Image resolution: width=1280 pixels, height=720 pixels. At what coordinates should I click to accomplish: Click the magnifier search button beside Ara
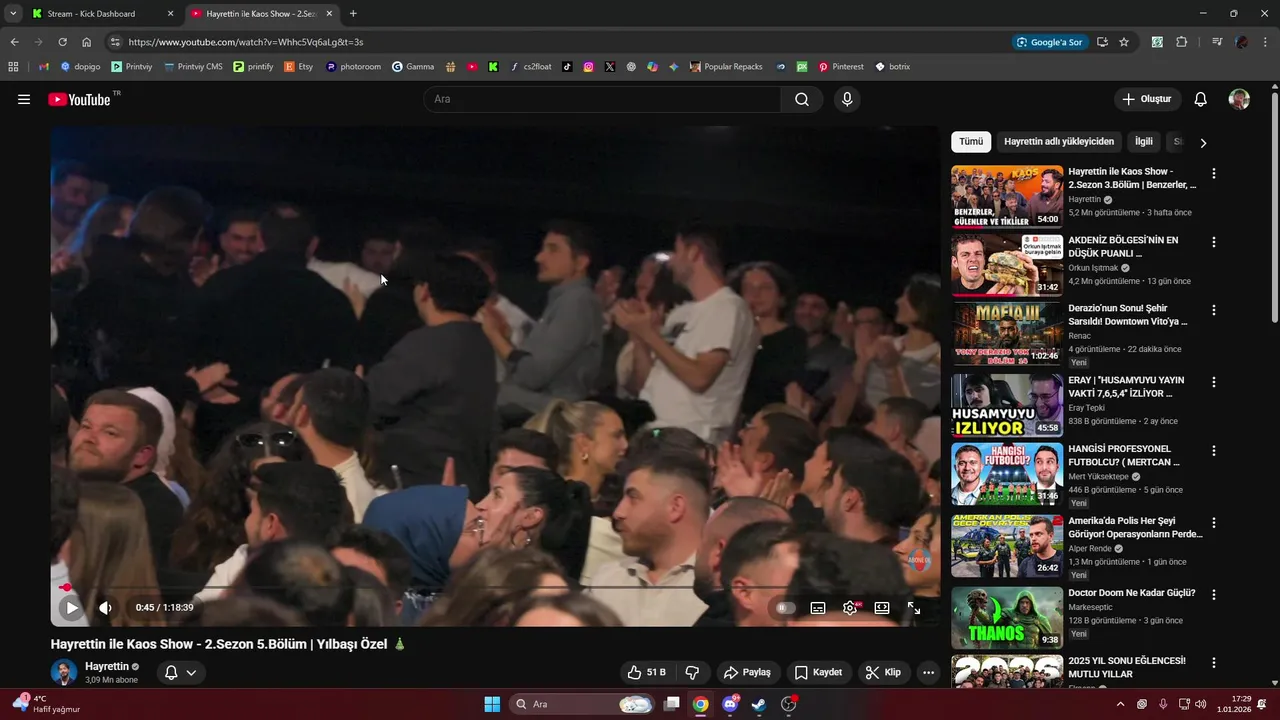802,99
